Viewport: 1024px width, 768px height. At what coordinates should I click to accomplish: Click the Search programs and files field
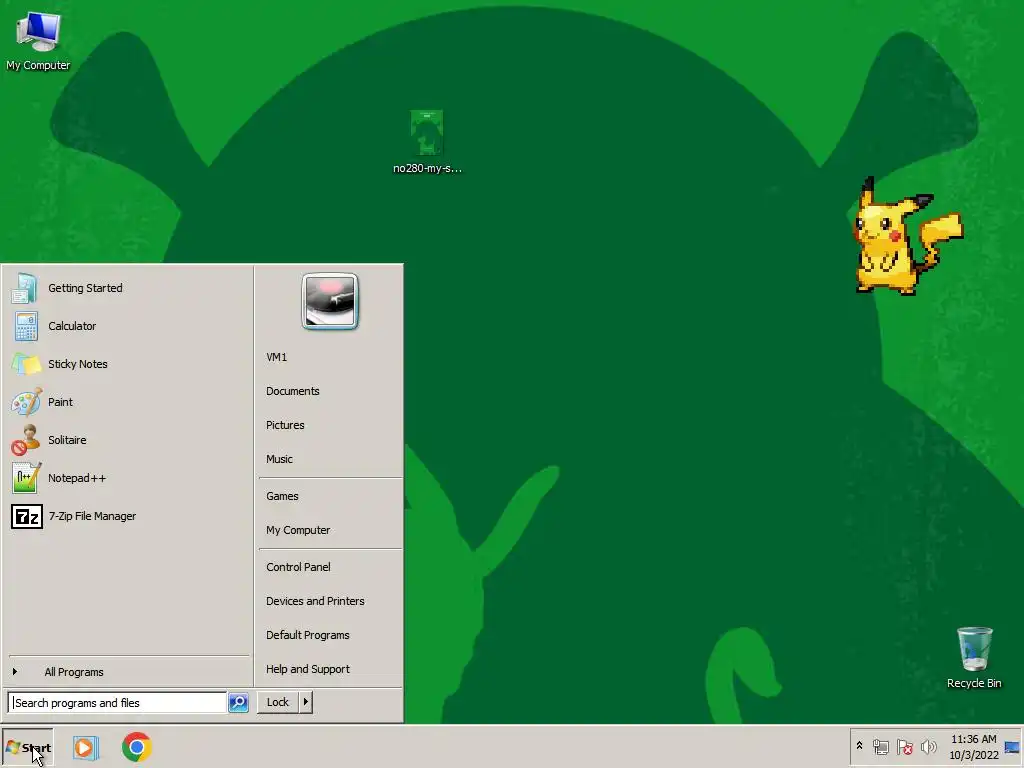(118, 703)
